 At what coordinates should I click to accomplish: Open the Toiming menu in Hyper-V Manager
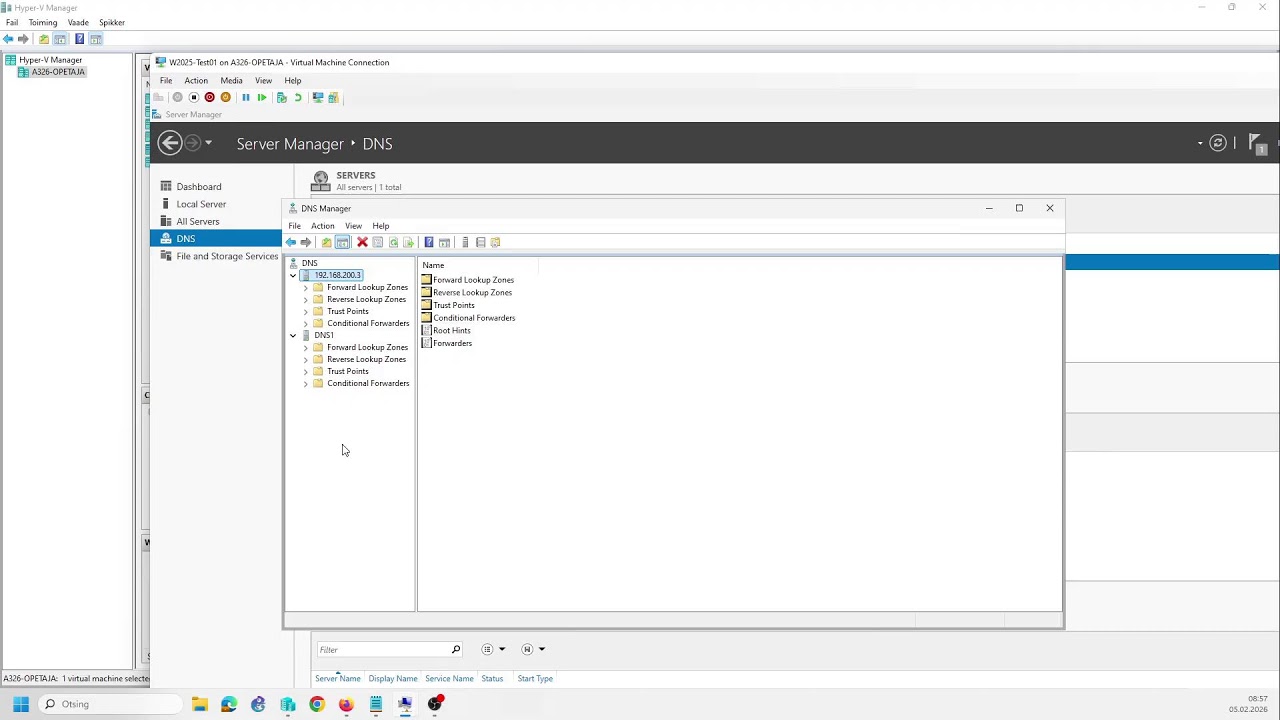(x=43, y=22)
